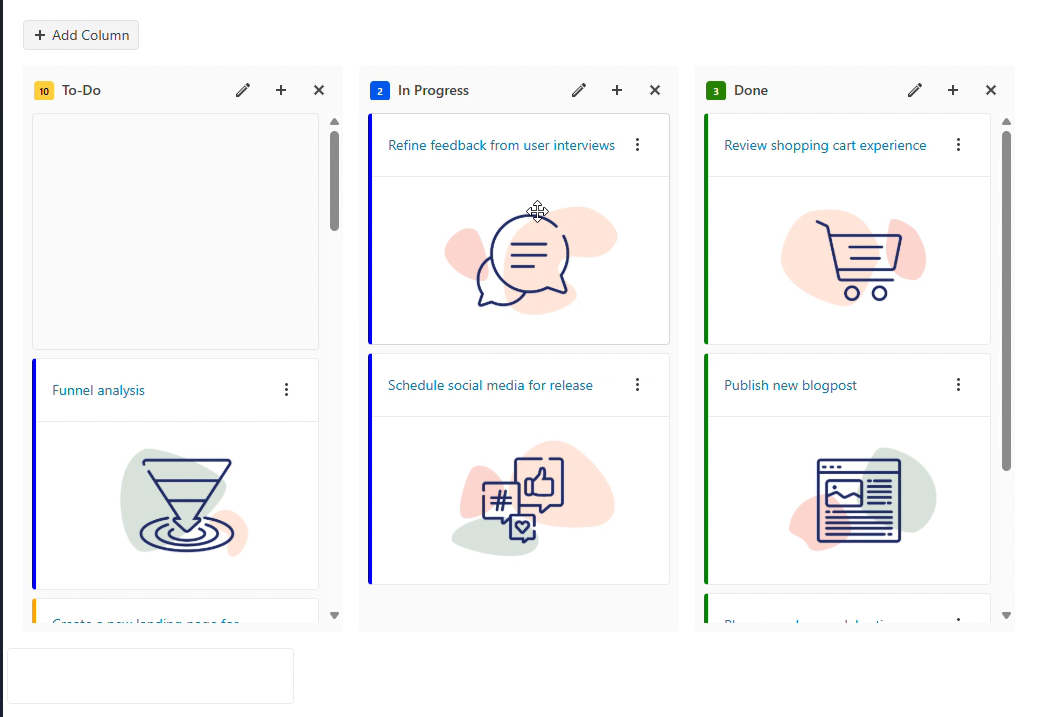Add a card to To-Do column
Screen dimensions: 1051x717
[281, 90]
